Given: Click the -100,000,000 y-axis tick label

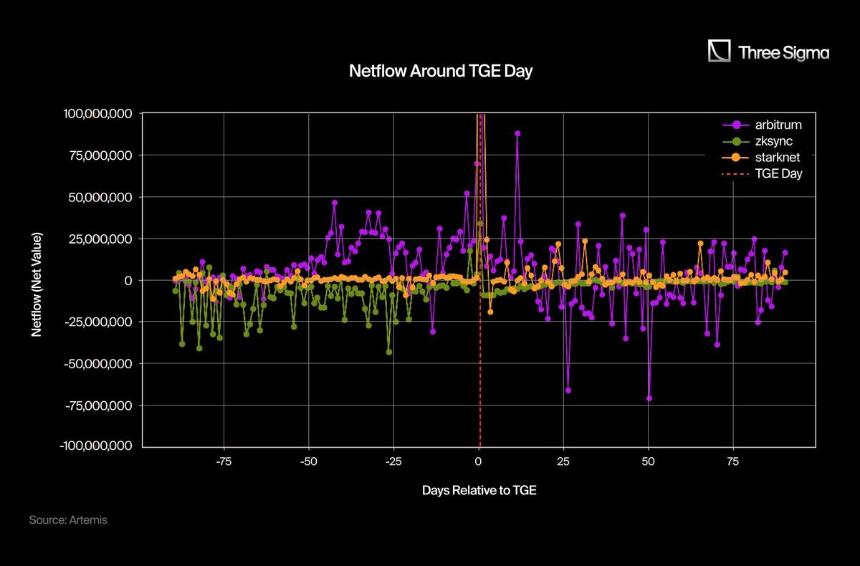Looking at the screenshot, I should (95, 446).
